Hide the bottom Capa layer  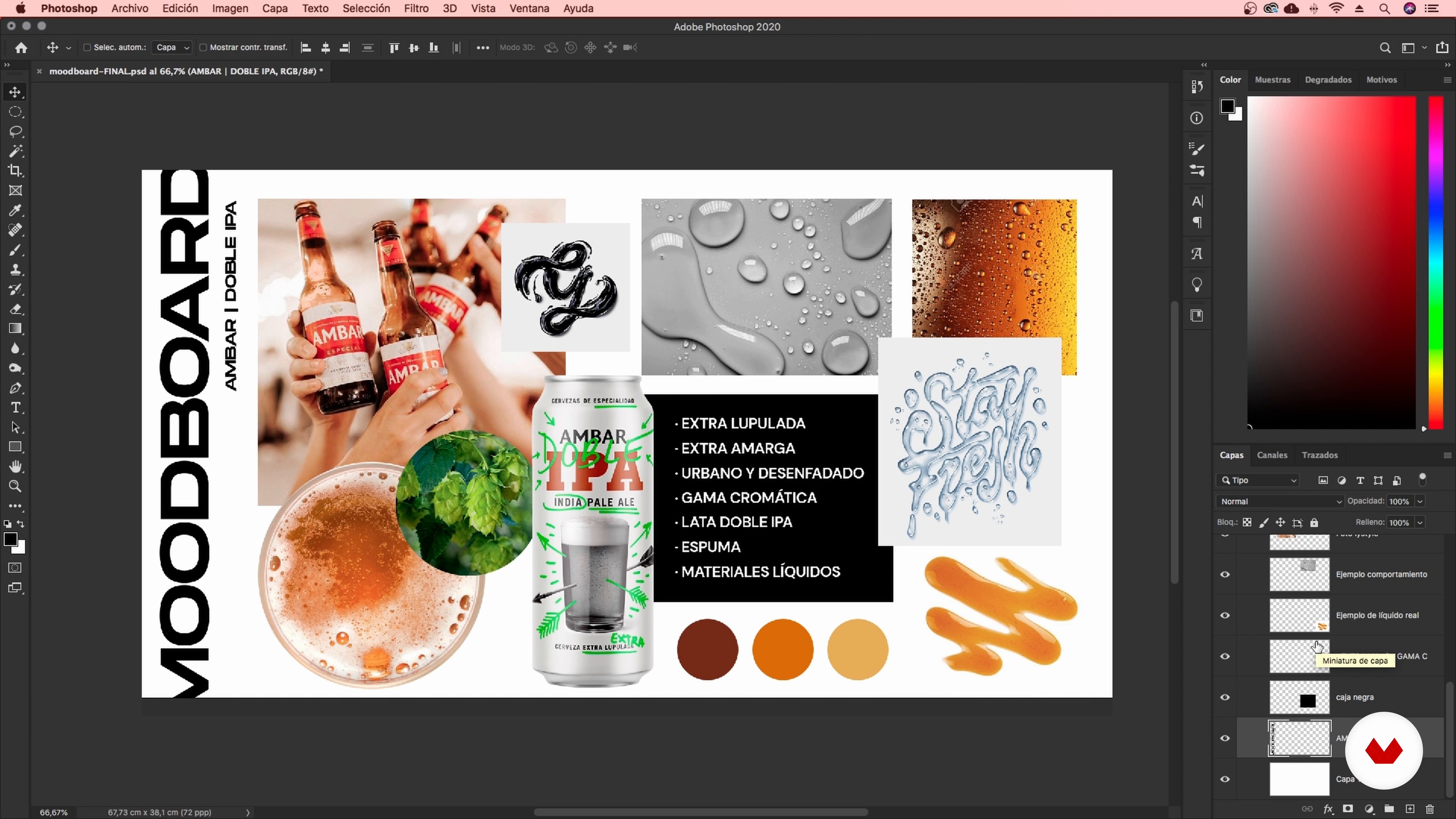[1225, 780]
